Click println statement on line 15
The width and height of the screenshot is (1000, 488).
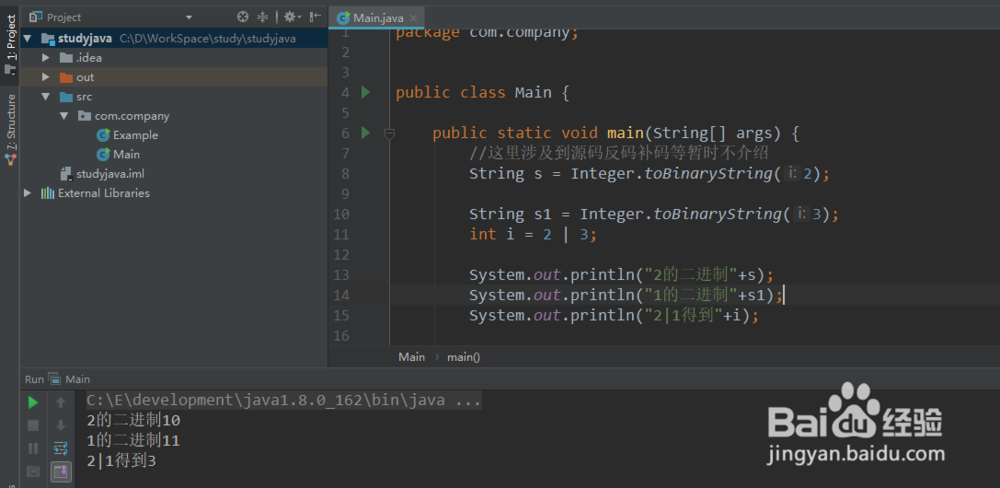pyautogui.click(x=614, y=315)
